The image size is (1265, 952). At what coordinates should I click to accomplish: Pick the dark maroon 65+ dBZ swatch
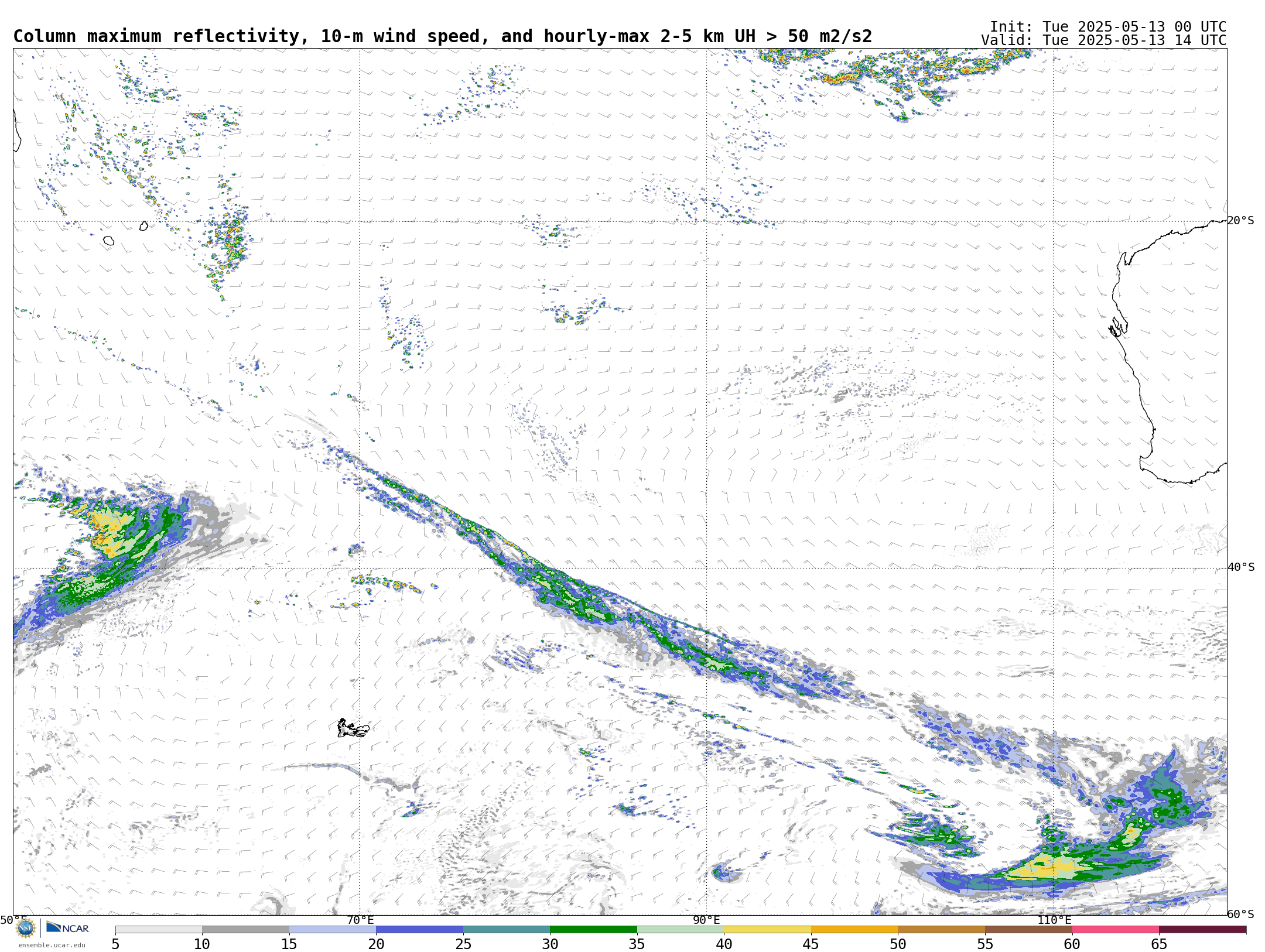(x=1202, y=930)
